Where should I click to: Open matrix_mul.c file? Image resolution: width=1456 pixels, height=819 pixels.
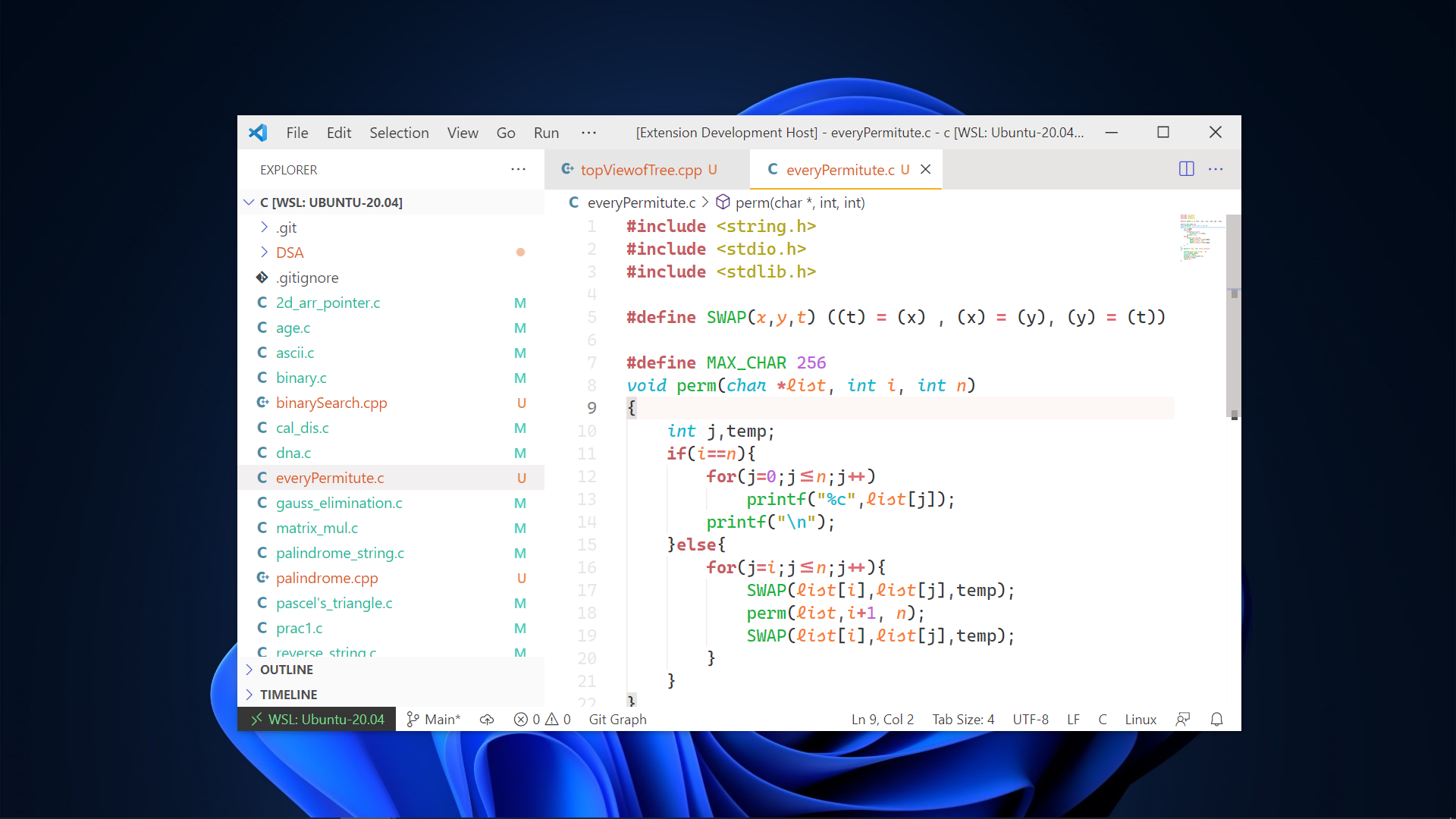click(x=391, y=528)
